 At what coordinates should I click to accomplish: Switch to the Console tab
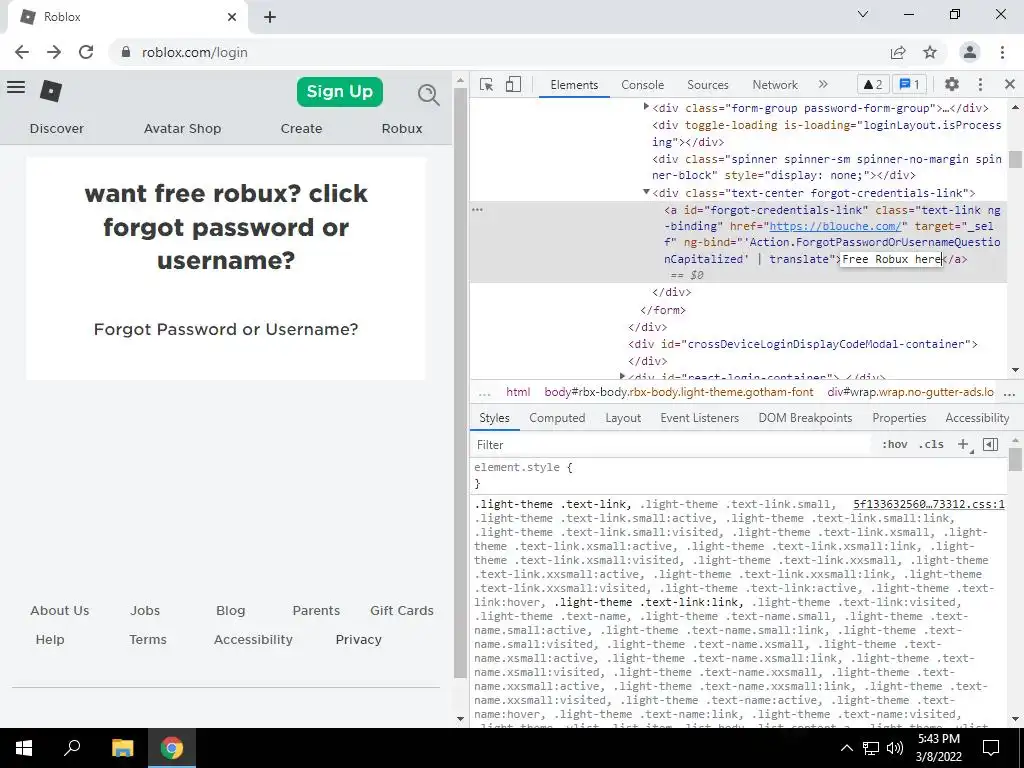[643, 85]
